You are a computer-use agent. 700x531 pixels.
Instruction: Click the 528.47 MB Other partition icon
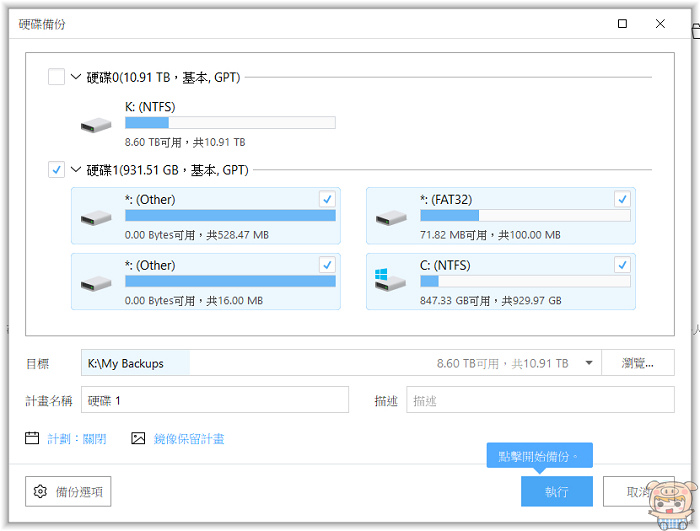pyautogui.click(x=97, y=217)
